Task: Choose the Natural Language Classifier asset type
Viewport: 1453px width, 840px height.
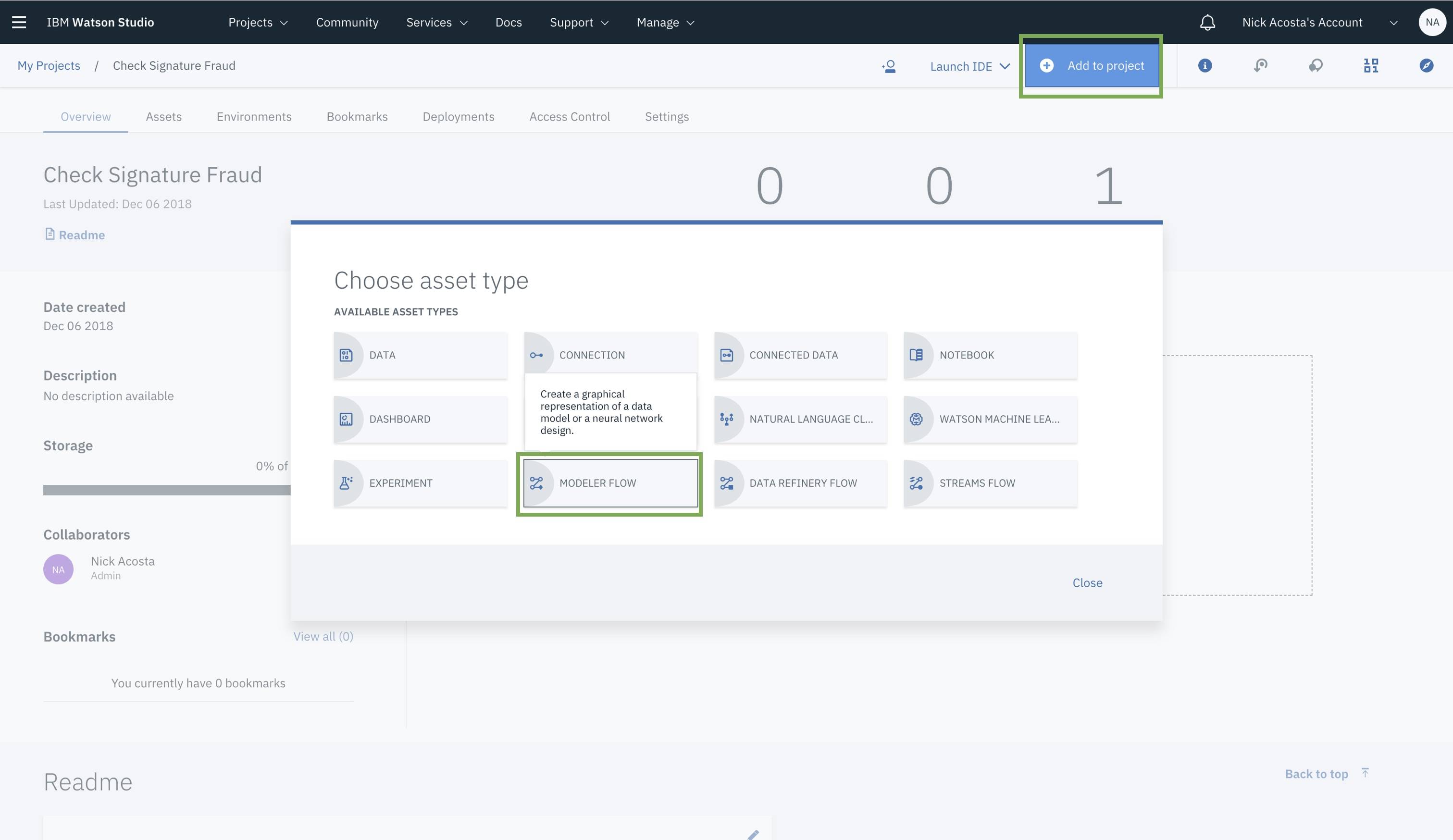Action: pos(800,419)
